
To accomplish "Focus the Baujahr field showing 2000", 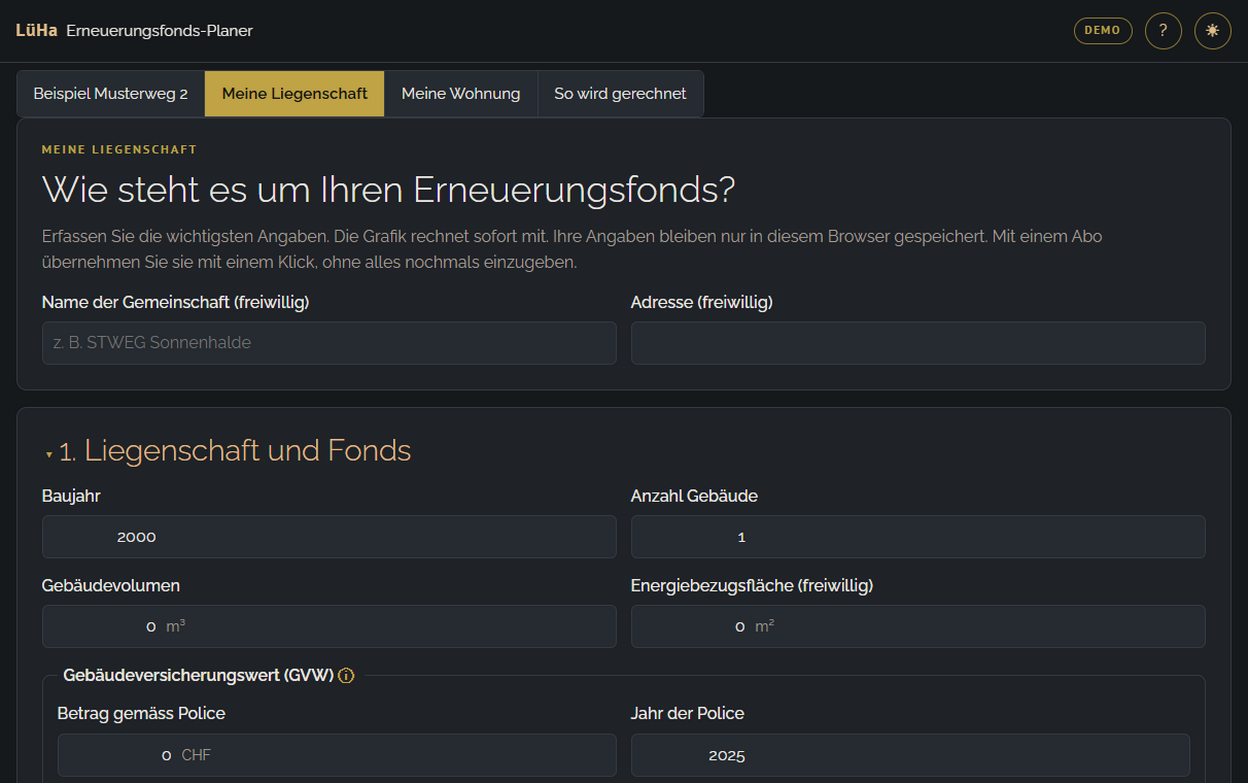I will coord(329,537).
